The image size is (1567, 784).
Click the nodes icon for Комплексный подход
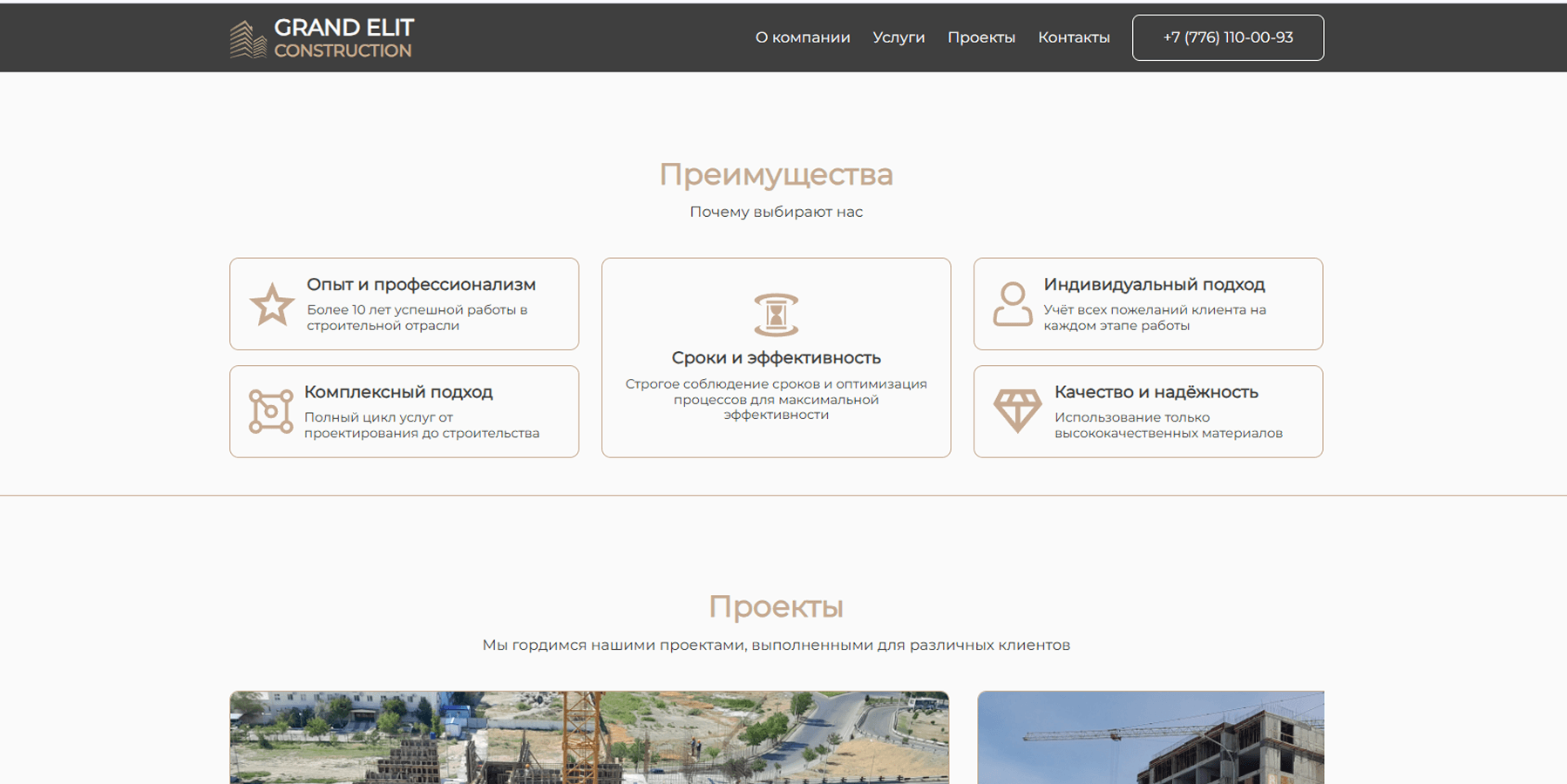271,411
